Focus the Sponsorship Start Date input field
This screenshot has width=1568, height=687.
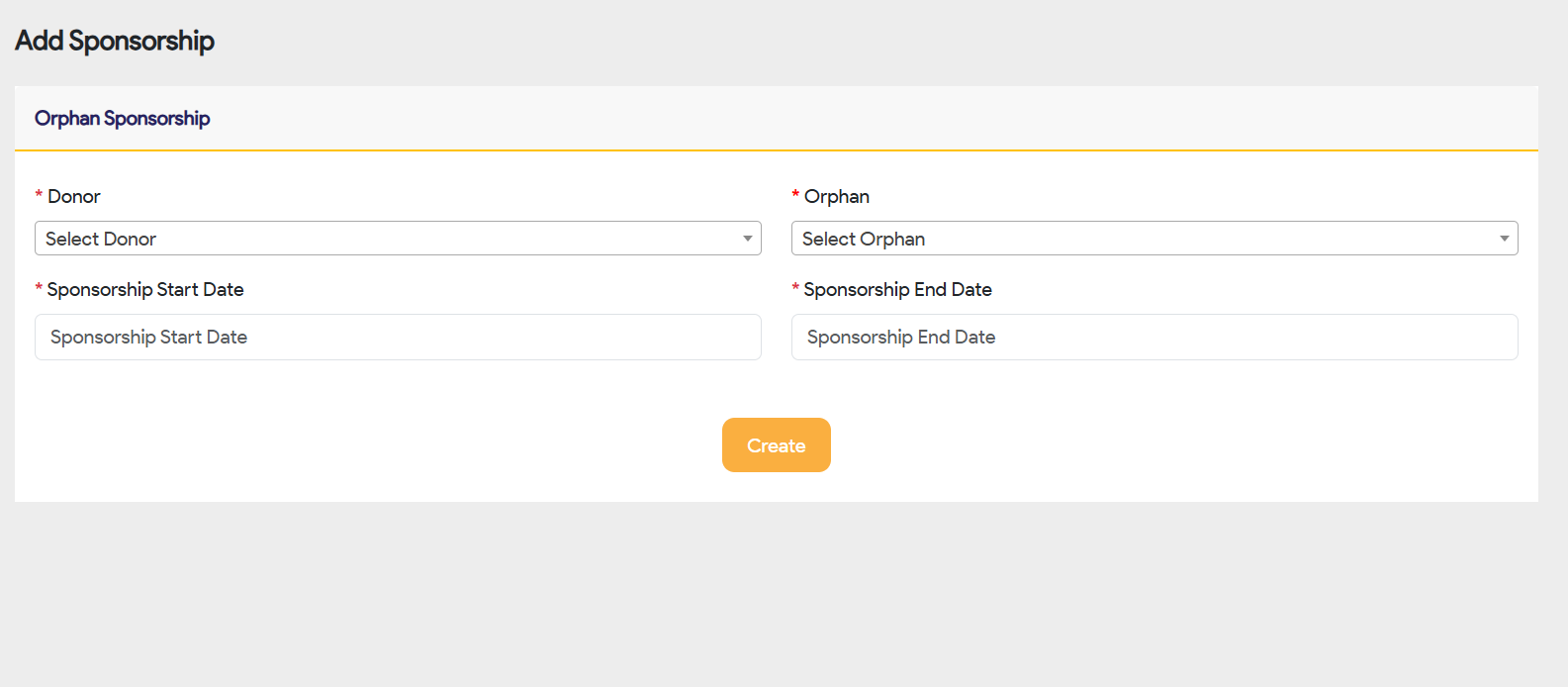398,338
